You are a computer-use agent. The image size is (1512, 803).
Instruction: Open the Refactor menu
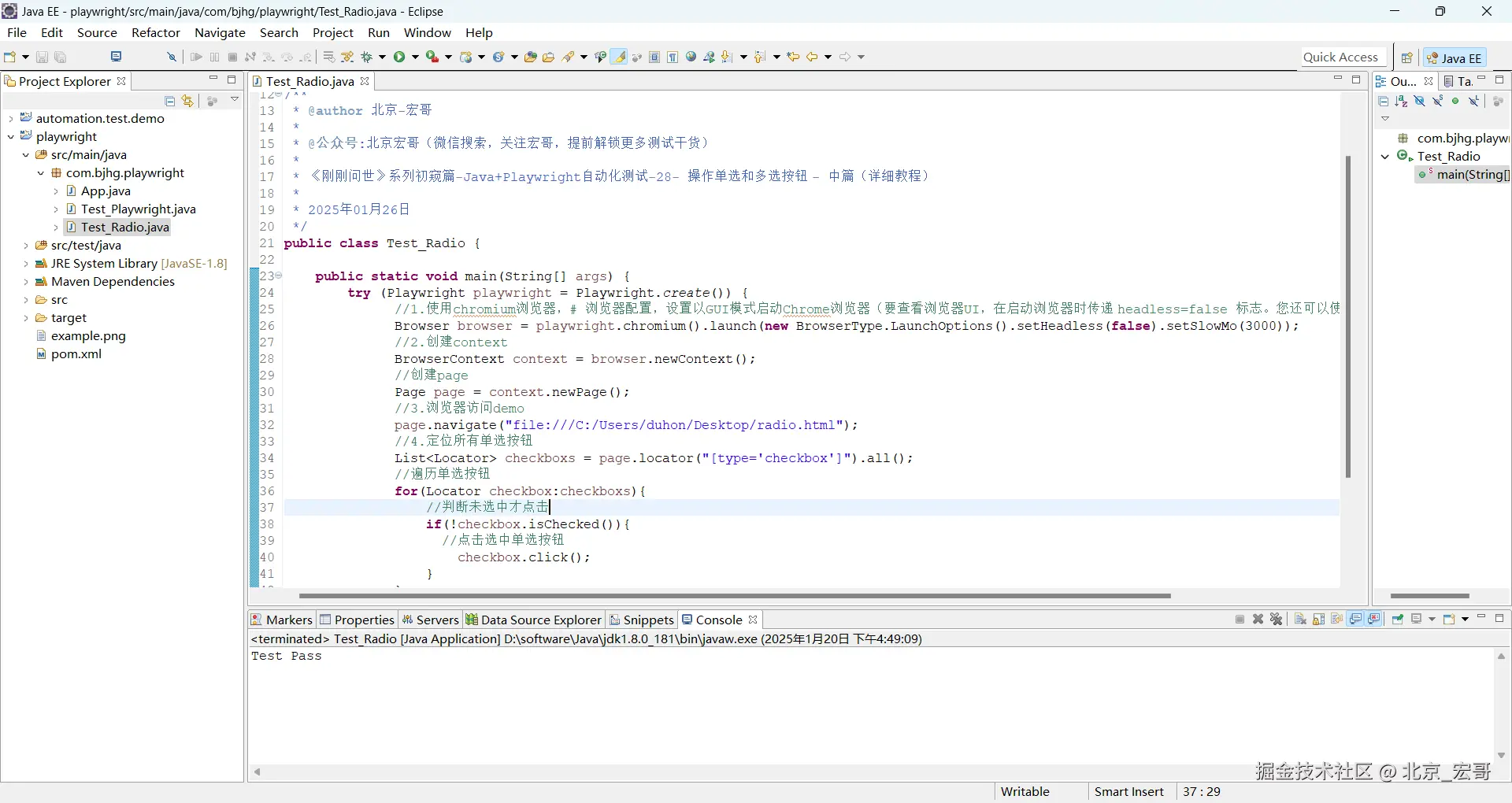pyautogui.click(x=155, y=32)
